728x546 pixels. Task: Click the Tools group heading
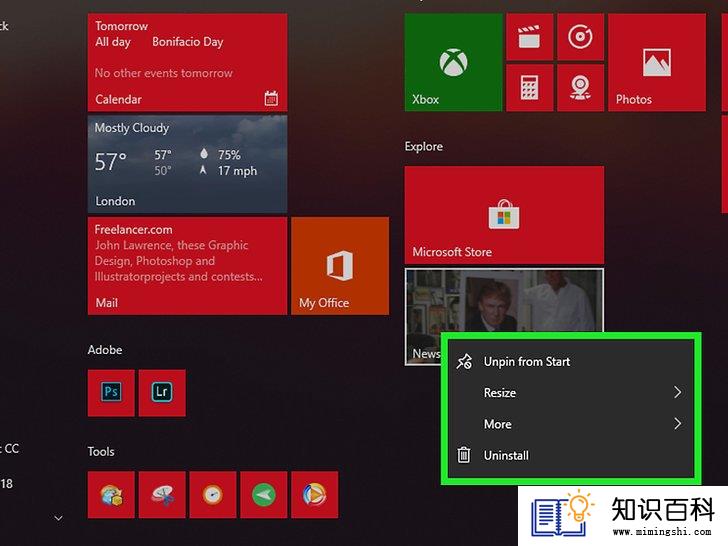101,451
